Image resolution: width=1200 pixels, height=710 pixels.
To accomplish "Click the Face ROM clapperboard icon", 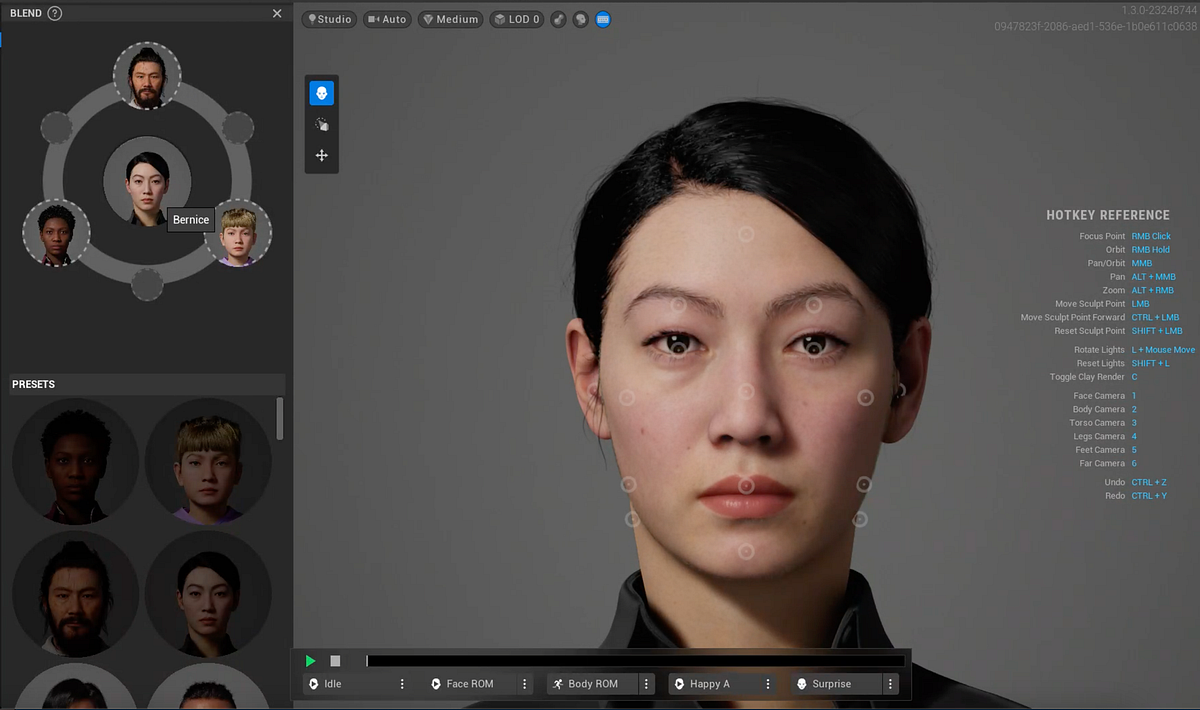I will pyautogui.click(x=437, y=683).
